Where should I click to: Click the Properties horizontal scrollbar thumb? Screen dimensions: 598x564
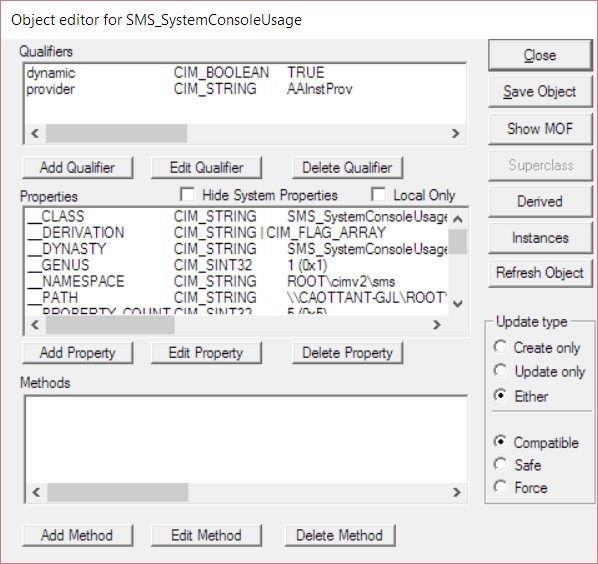point(110,325)
